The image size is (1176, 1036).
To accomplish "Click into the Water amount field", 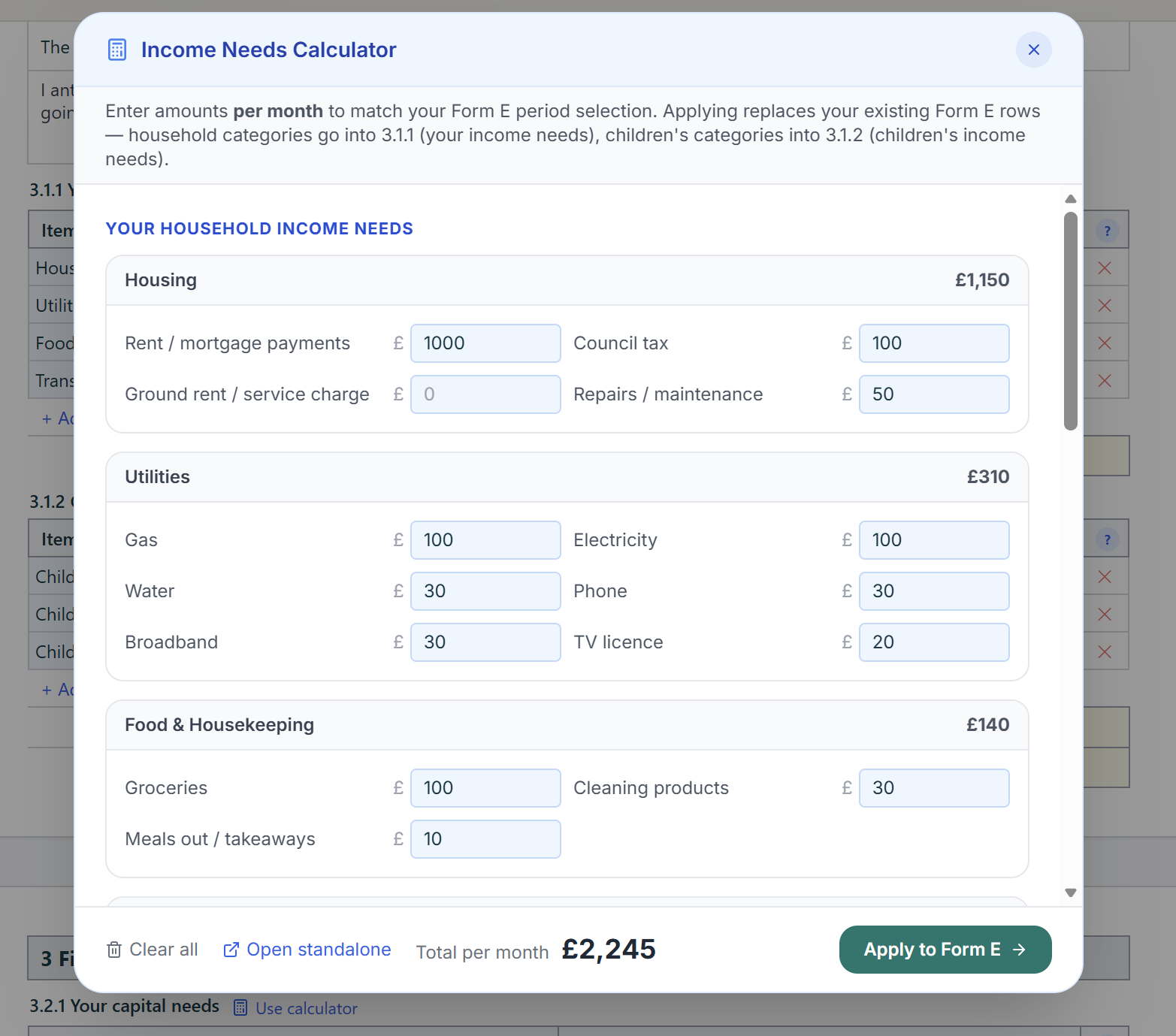I will pyautogui.click(x=485, y=591).
